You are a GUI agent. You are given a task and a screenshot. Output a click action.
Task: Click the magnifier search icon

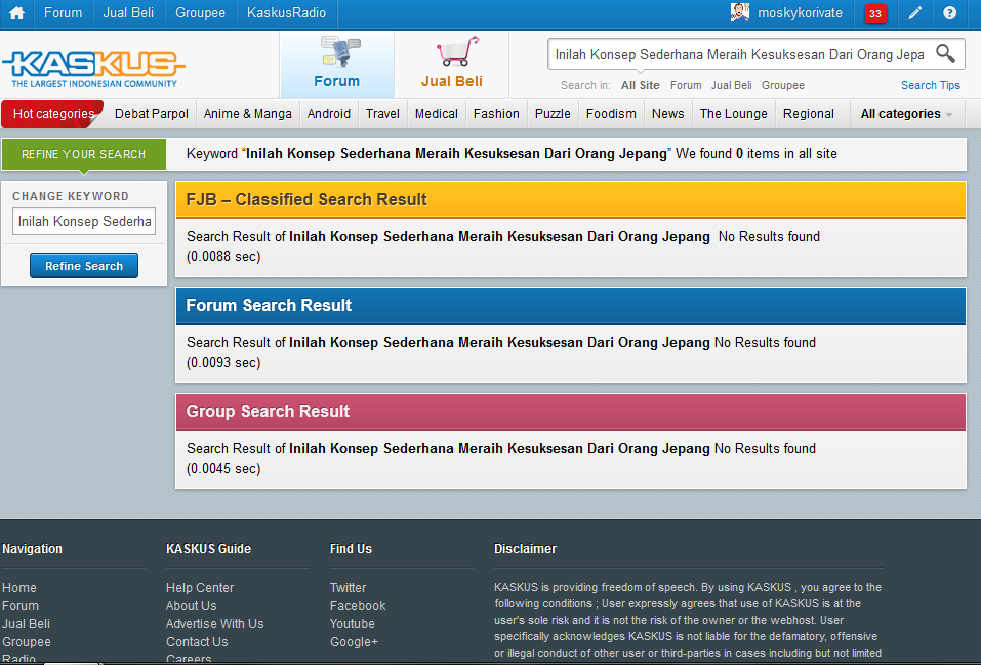pyautogui.click(x=945, y=54)
